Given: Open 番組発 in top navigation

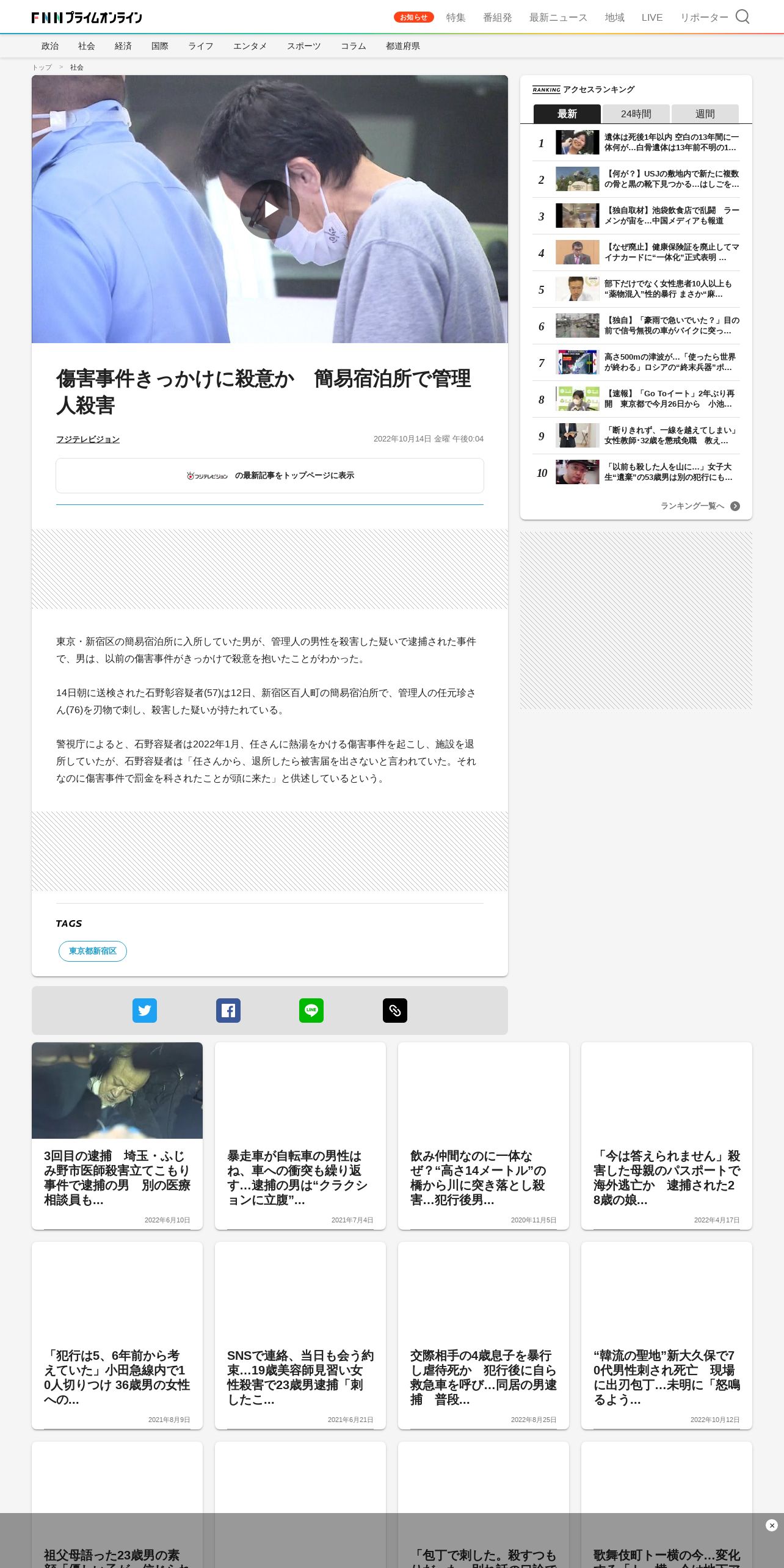Looking at the screenshot, I should point(498,18).
